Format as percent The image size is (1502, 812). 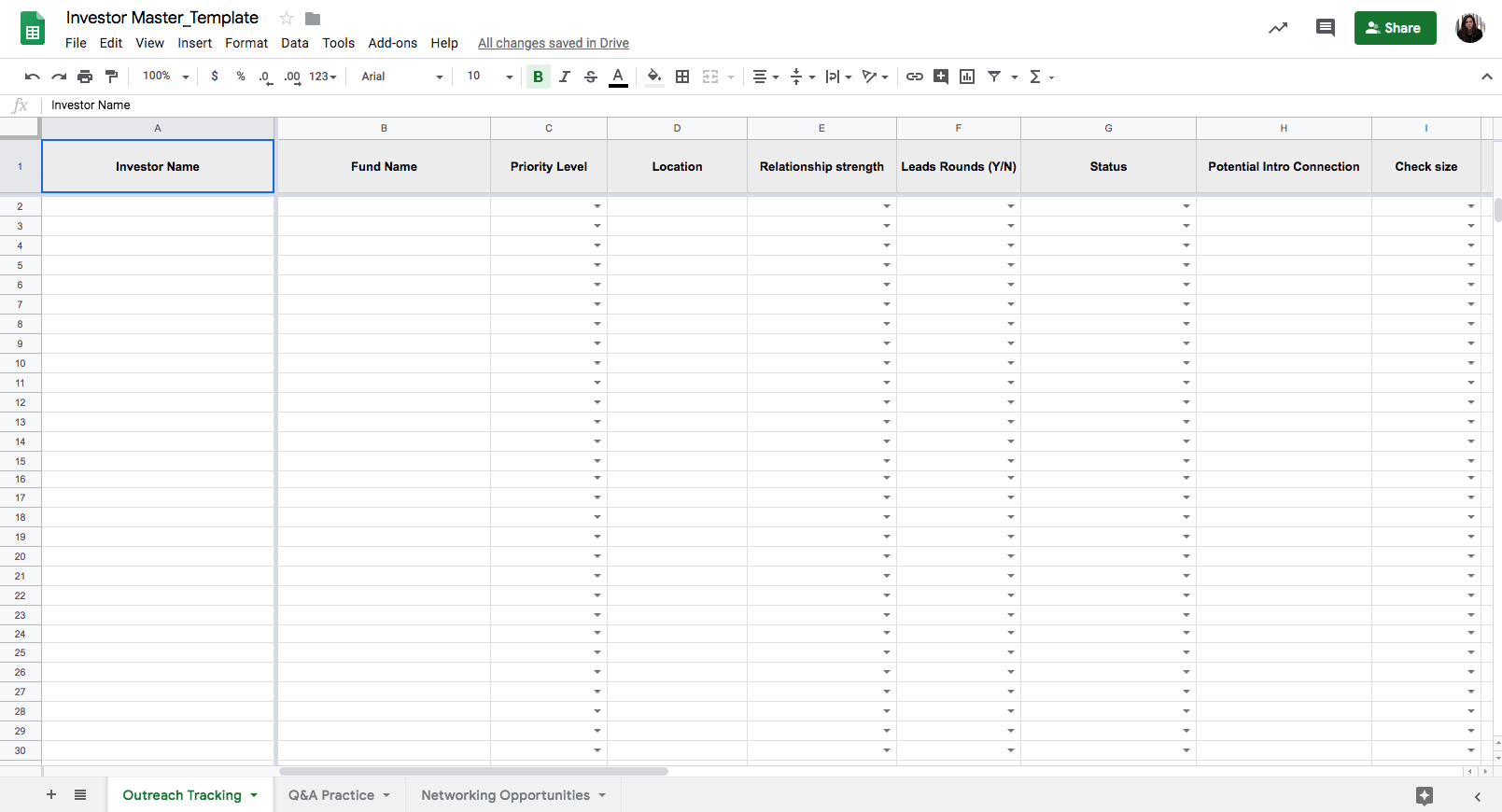pyautogui.click(x=241, y=77)
